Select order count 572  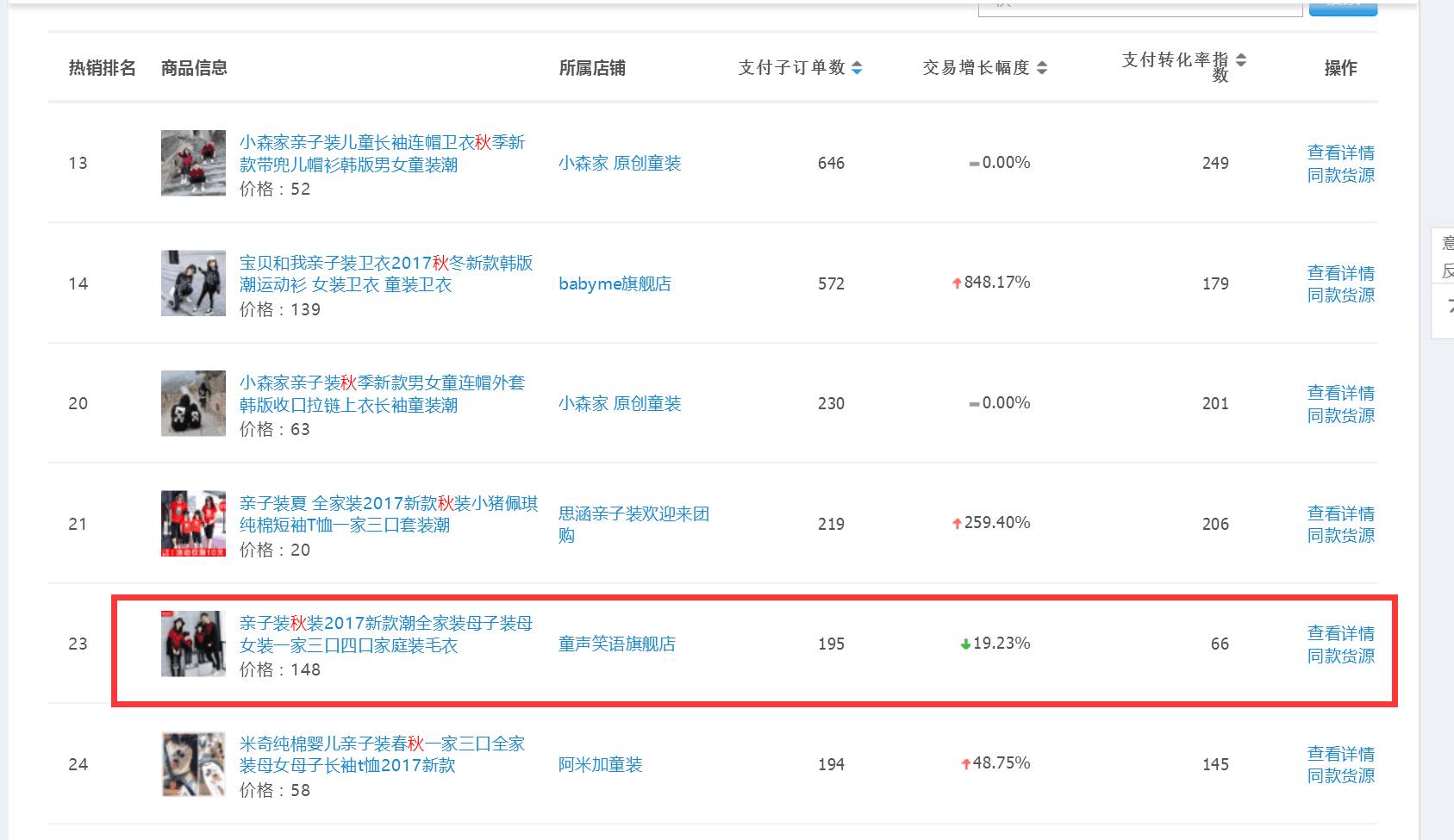coord(831,283)
